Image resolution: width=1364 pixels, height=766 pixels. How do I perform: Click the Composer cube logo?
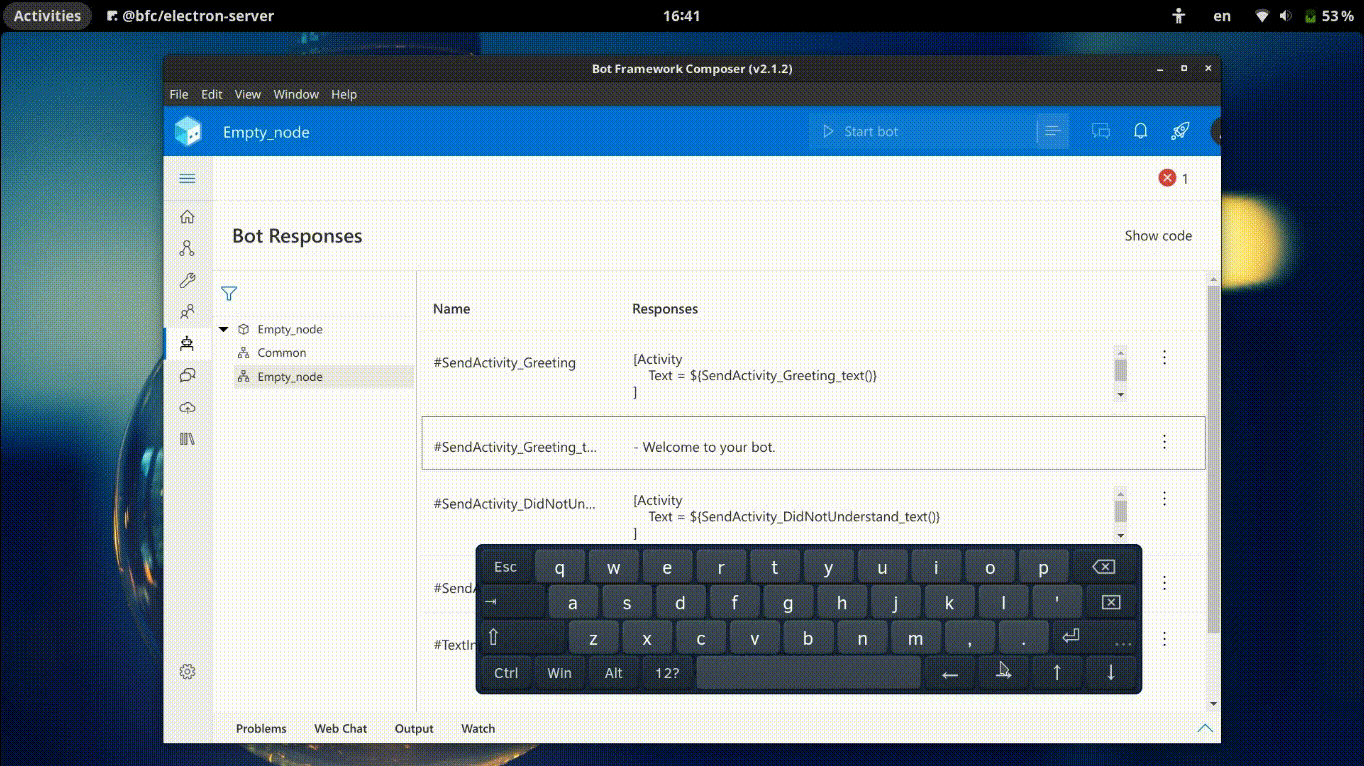[188, 131]
